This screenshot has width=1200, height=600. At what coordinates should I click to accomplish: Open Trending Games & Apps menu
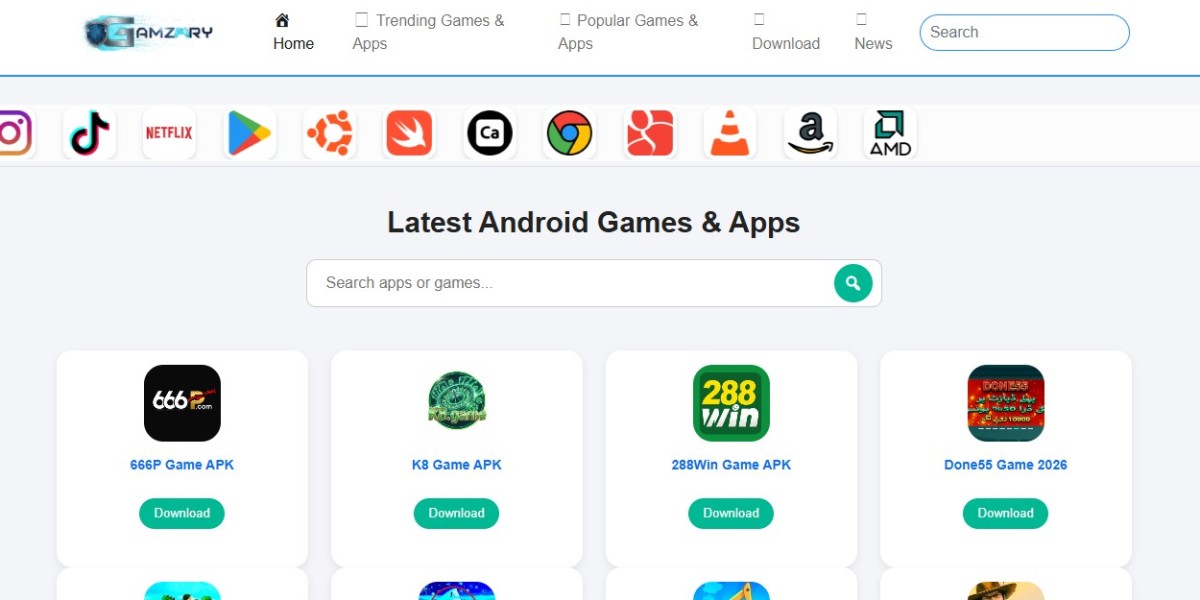click(429, 32)
